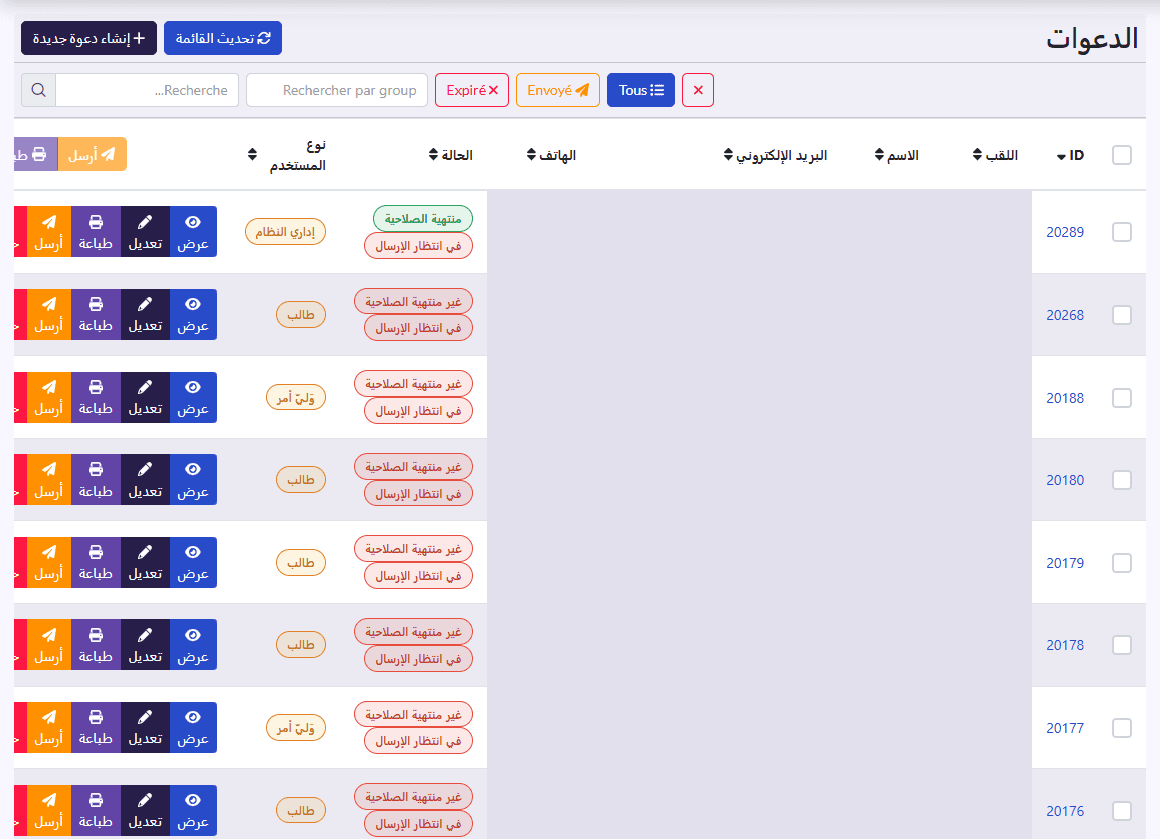Click the Rechercher par group field
Image resolution: width=1160 pixels, height=839 pixels.
pos(337,90)
